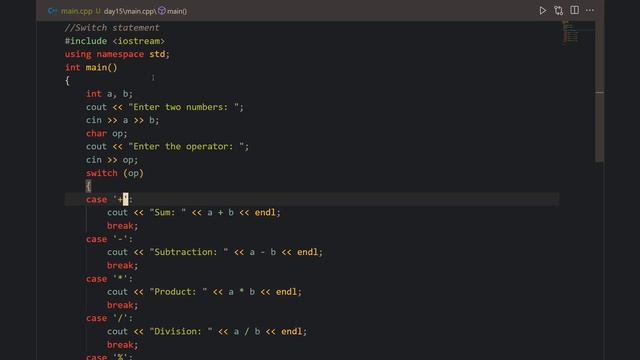The height and width of the screenshot is (360, 640).
Task: Click break under the Sum line
Action: tap(122, 226)
